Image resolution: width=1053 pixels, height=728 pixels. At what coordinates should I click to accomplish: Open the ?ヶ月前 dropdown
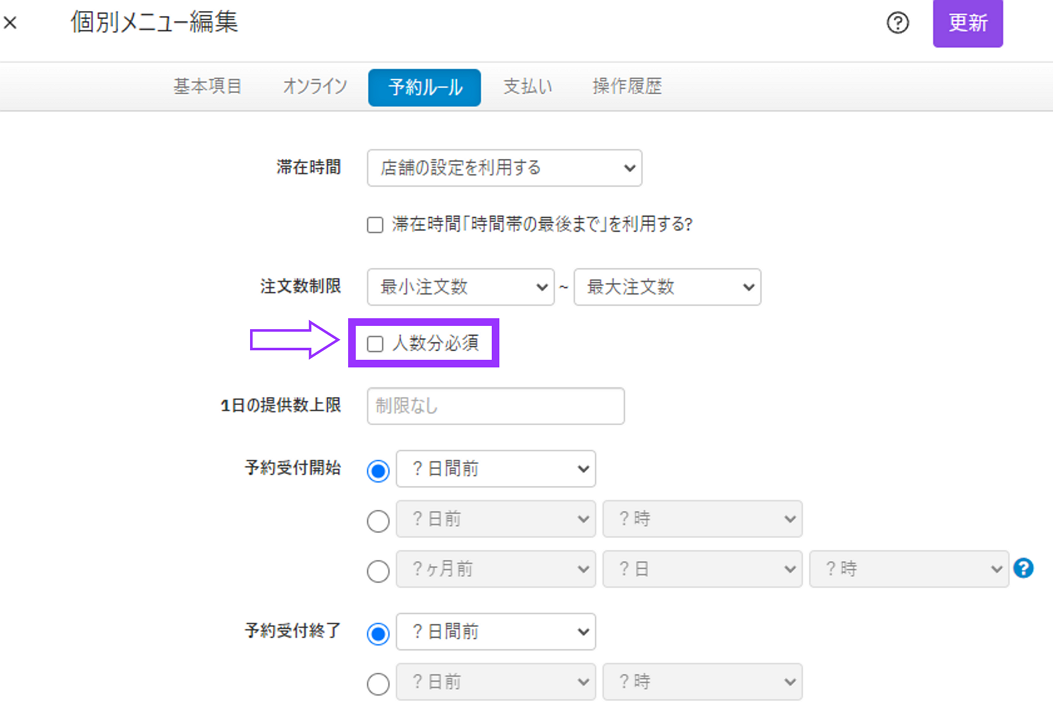click(496, 569)
